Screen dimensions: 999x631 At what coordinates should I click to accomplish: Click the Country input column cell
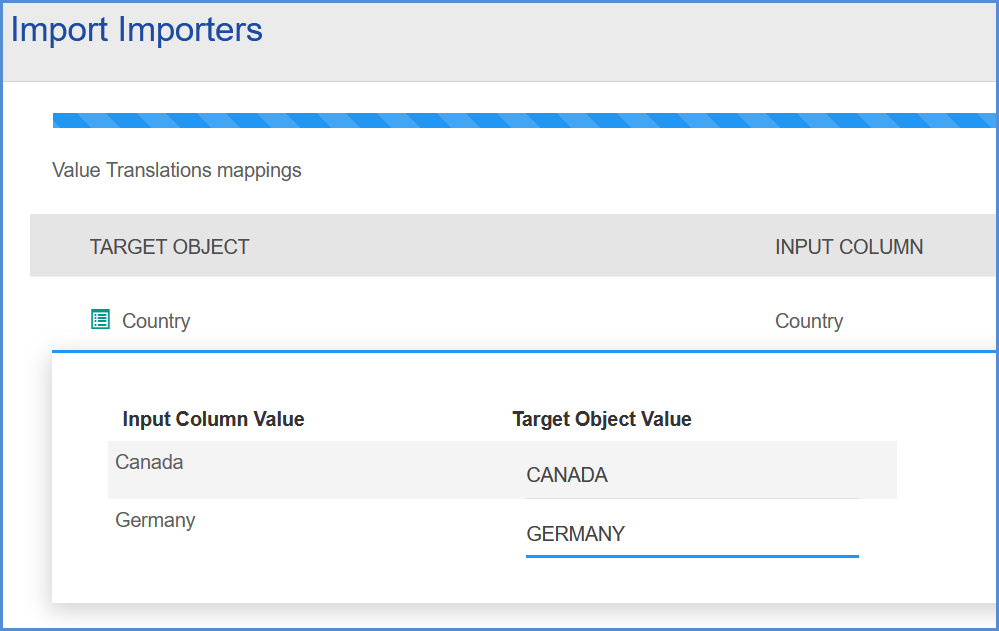(809, 321)
